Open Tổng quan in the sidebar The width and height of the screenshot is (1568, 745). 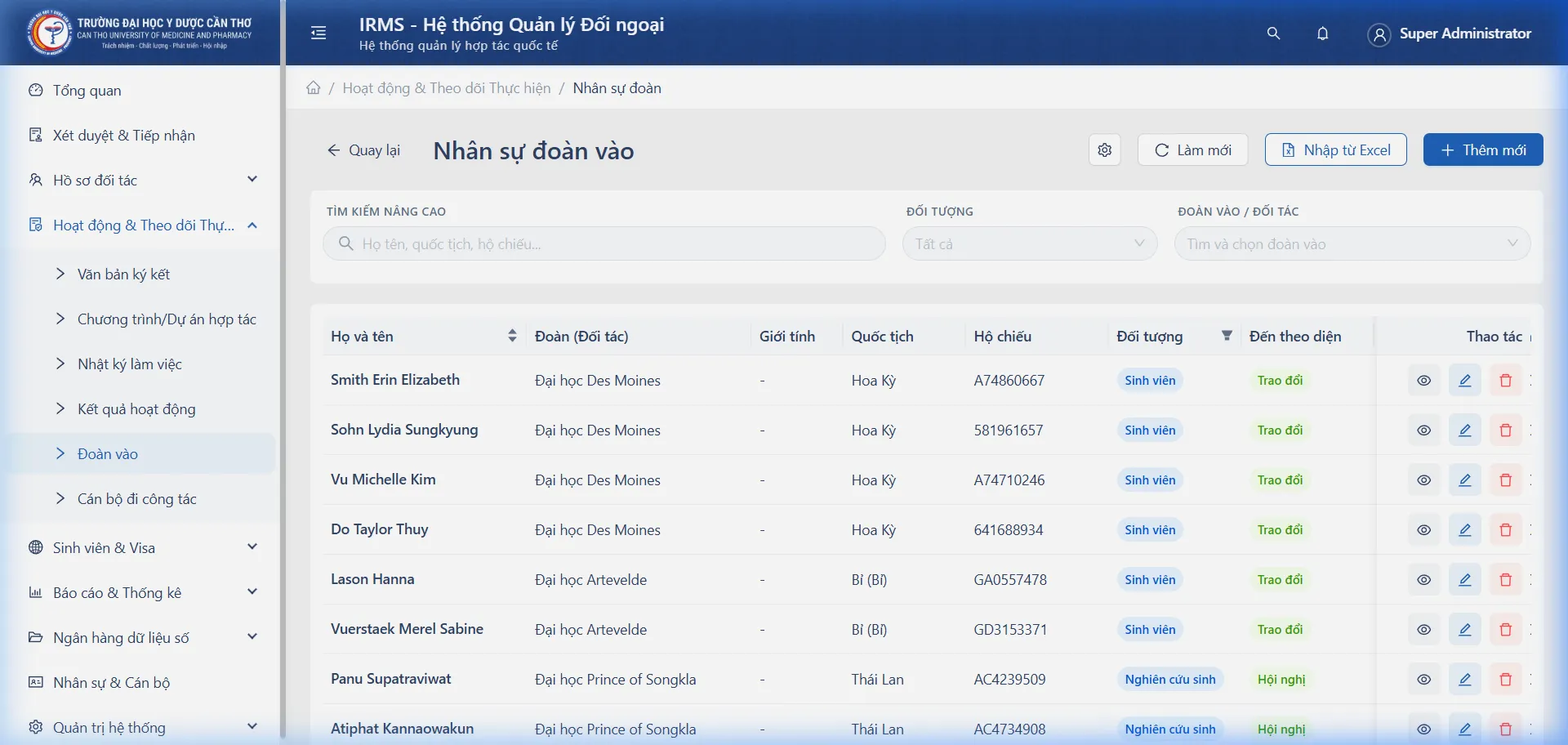coord(87,91)
